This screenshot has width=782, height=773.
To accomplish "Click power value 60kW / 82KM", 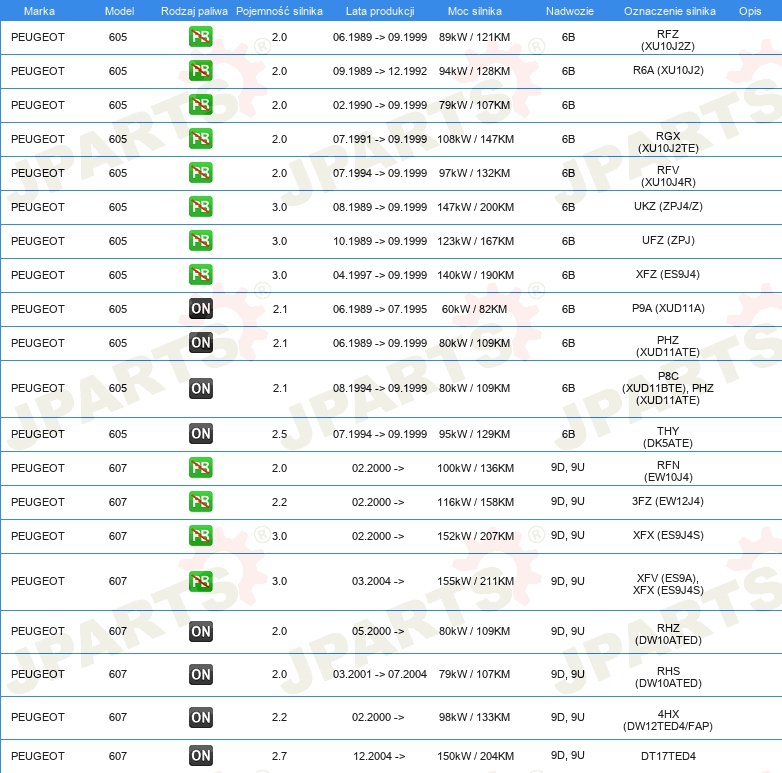I will [474, 309].
